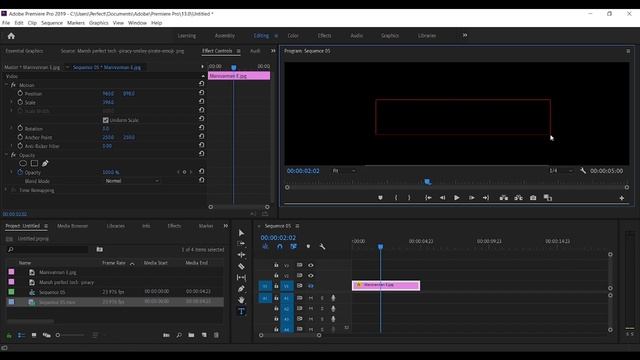Click Export Frame camera icon
Image resolution: width=640 pixels, height=360 pixels.
[x=533, y=198]
